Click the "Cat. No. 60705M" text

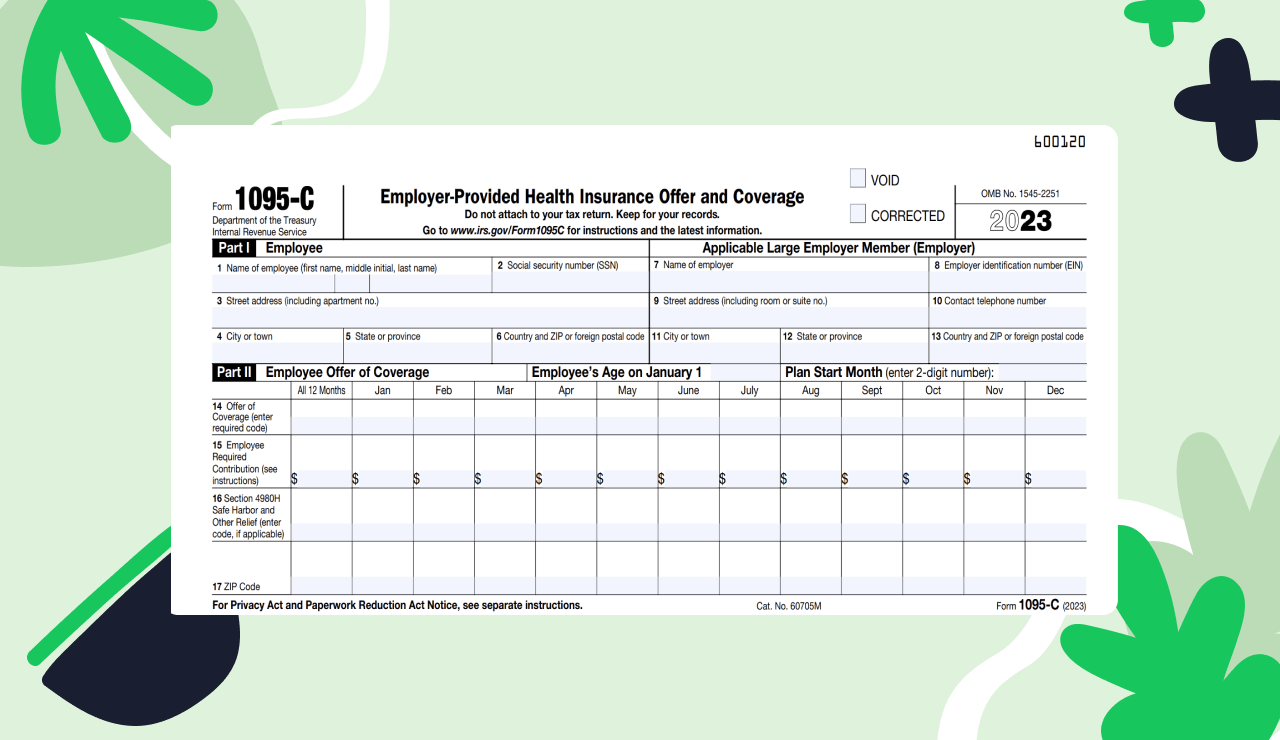point(789,606)
